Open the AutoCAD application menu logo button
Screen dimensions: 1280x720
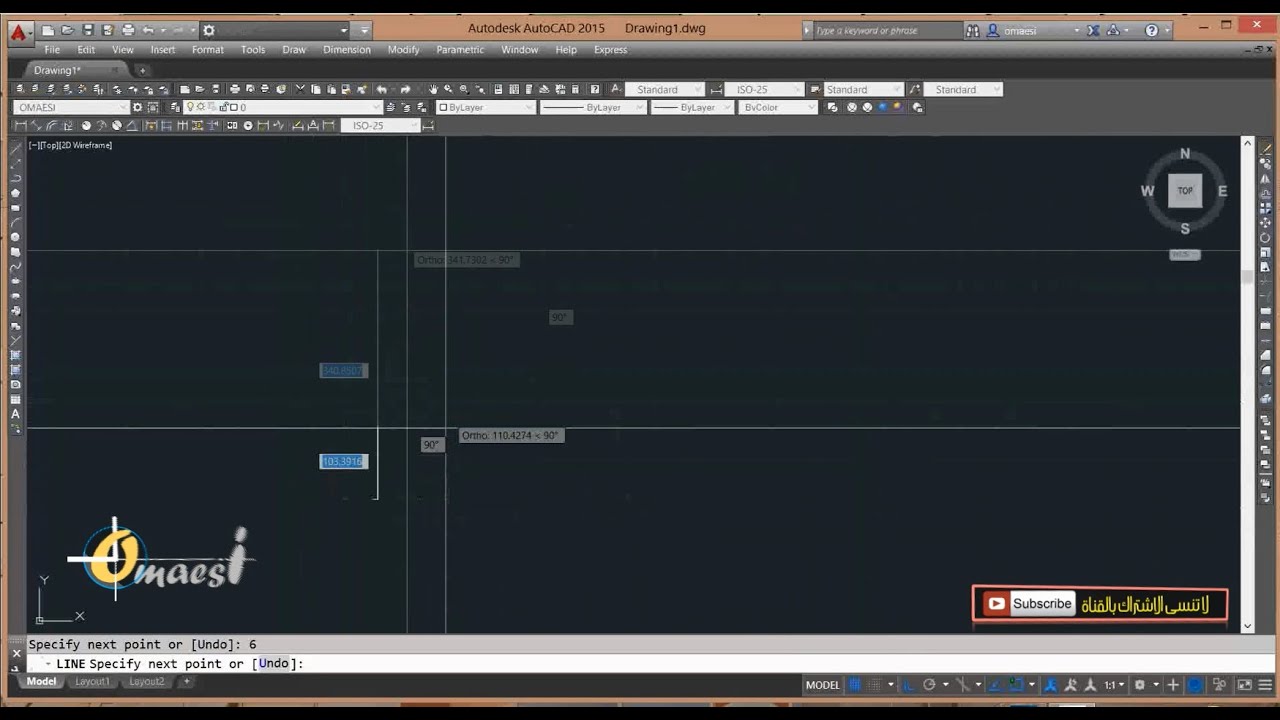tap(17, 31)
